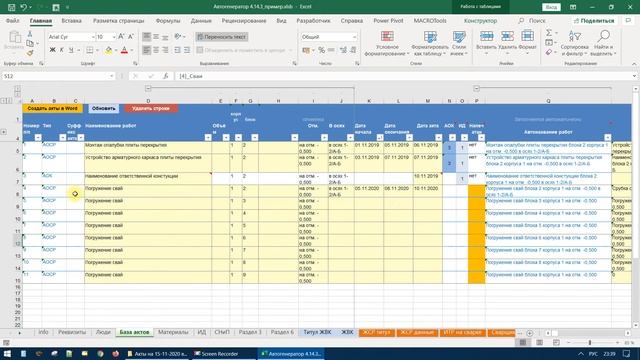
Task: Click cell with Монтаж опалубки плиты перекрытия
Action: coord(148,148)
